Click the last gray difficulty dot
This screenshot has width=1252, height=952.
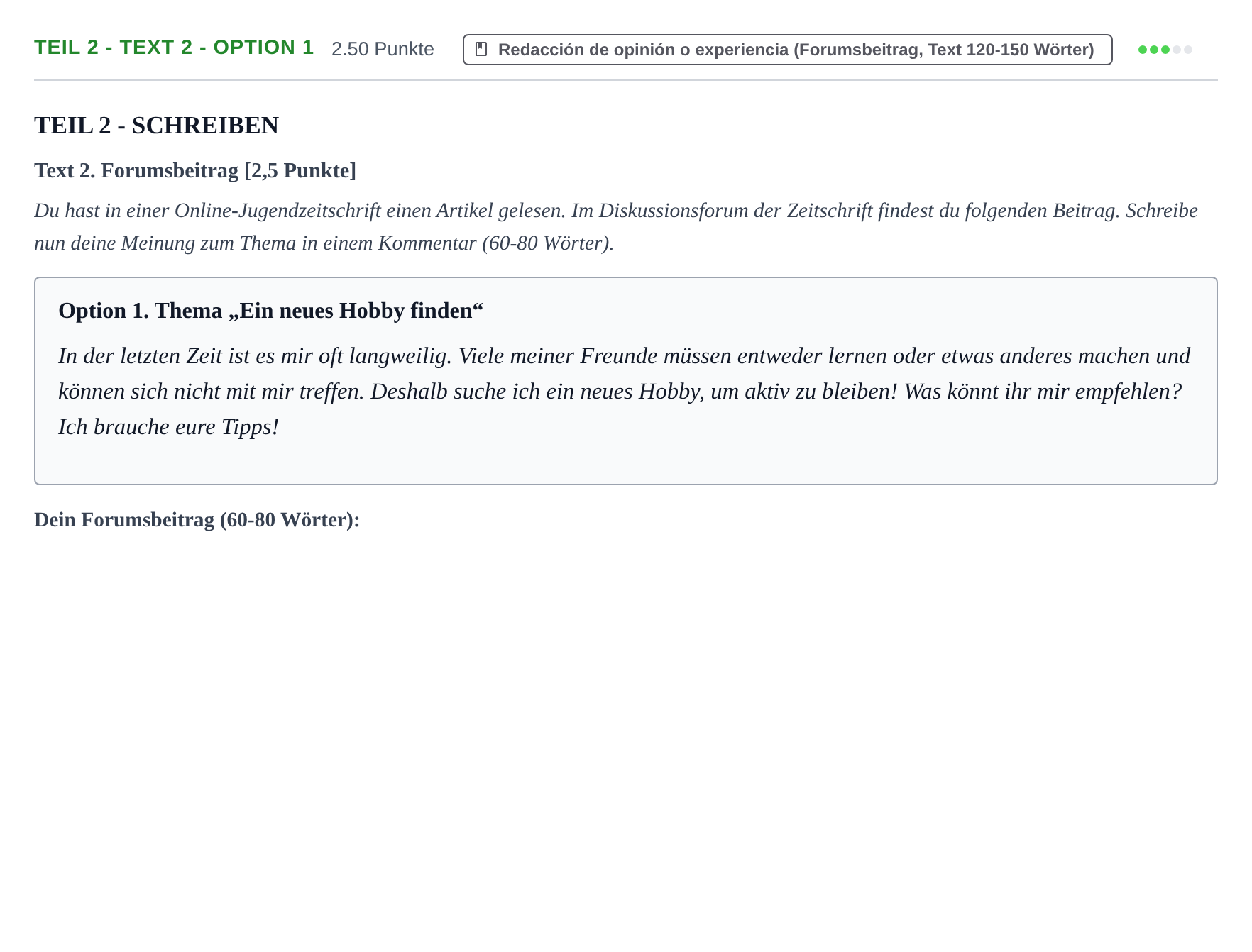1188,50
